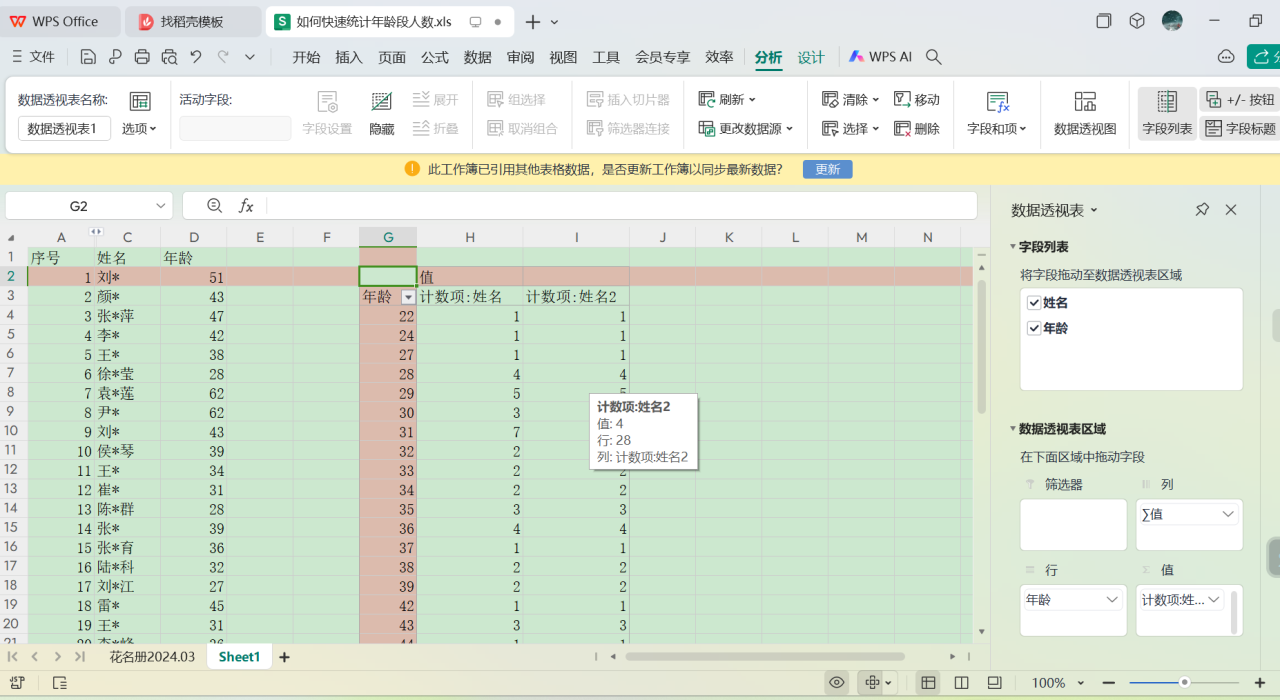Open the 年龄 filter dropdown in cell G3
Viewport: 1280px width, 700px height.
(408, 297)
